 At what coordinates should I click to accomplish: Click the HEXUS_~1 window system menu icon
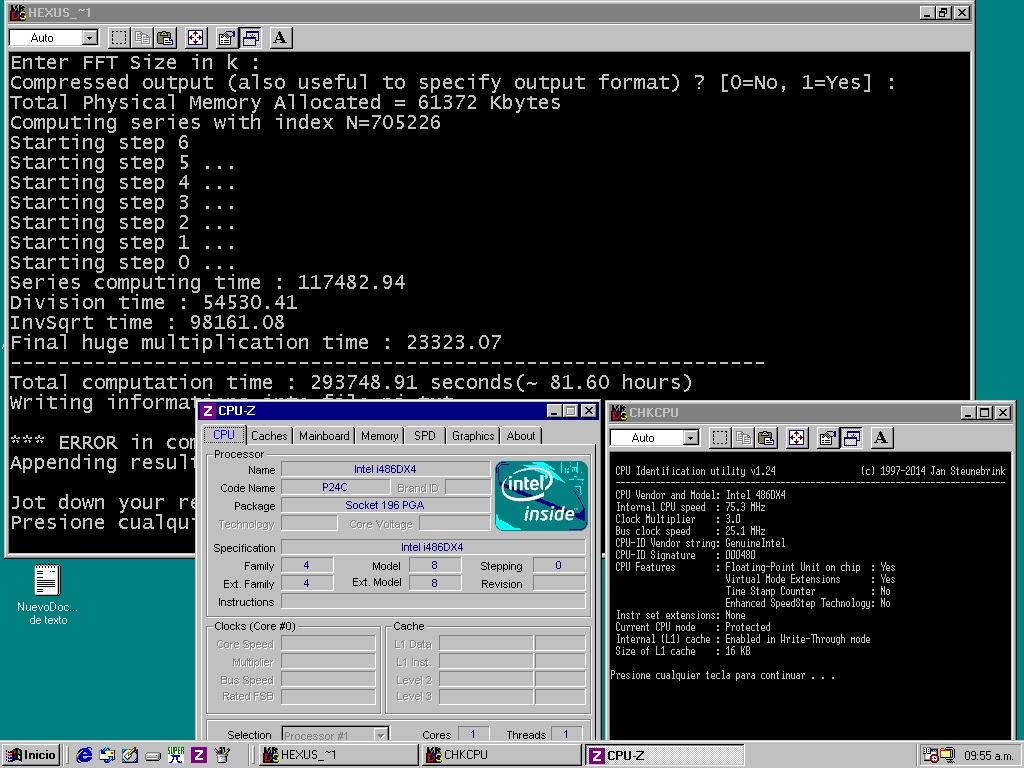(18, 12)
